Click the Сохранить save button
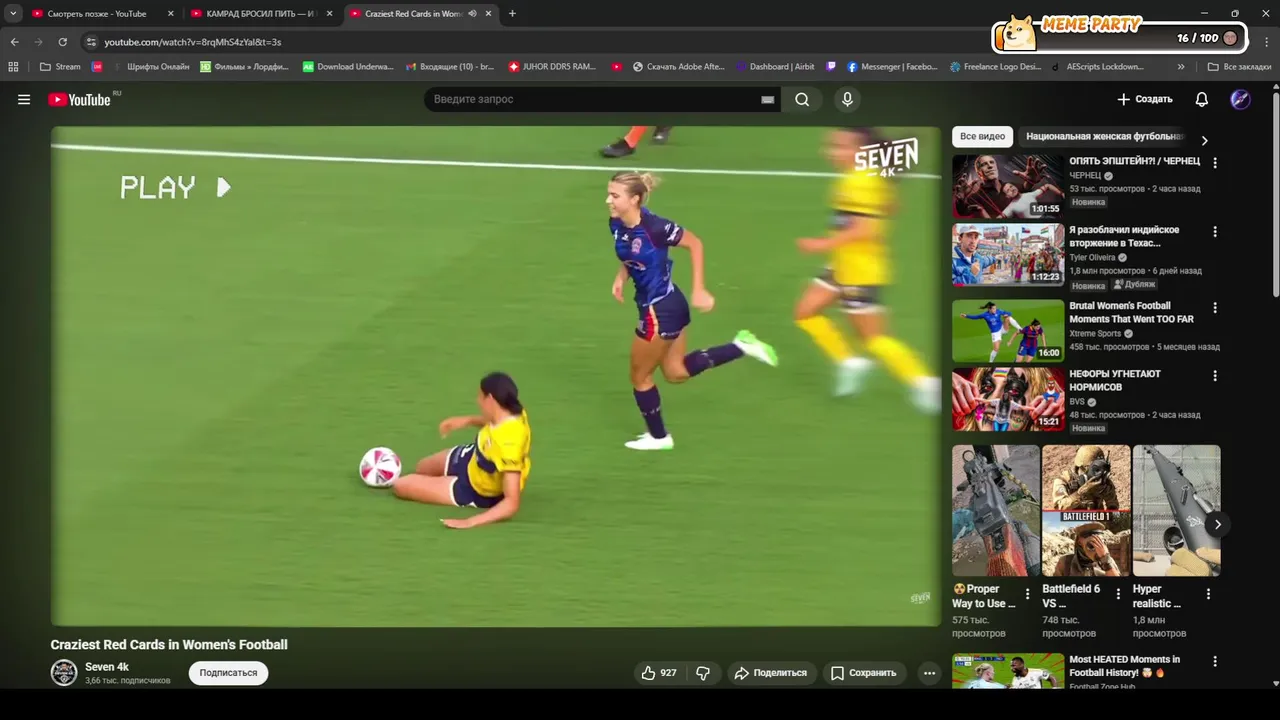 (864, 673)
